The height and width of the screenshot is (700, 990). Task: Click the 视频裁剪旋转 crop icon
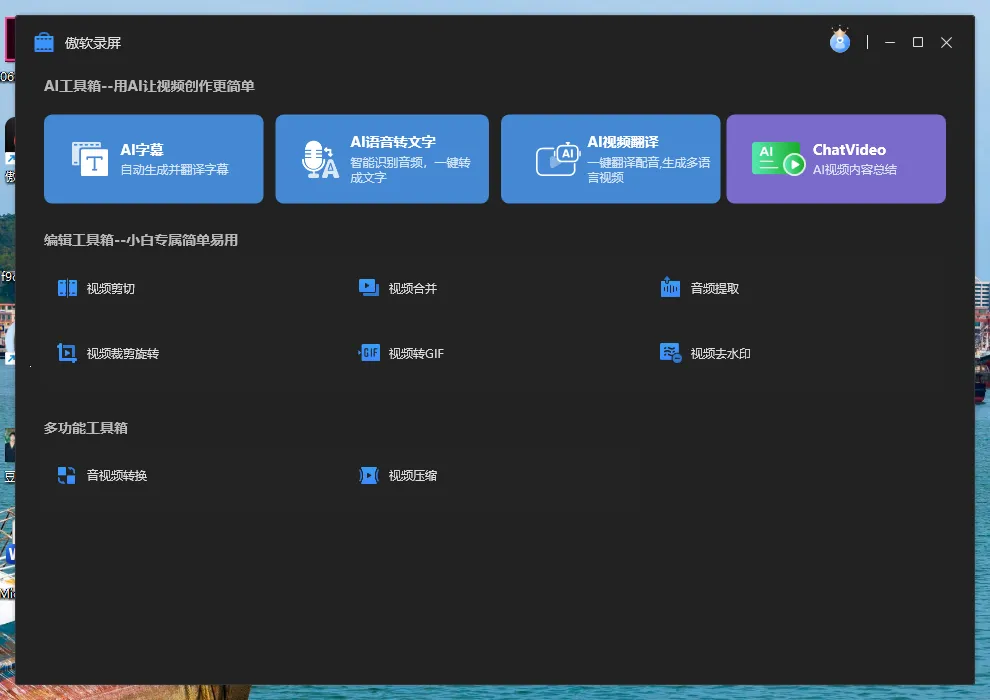click(x=67, y=353)
